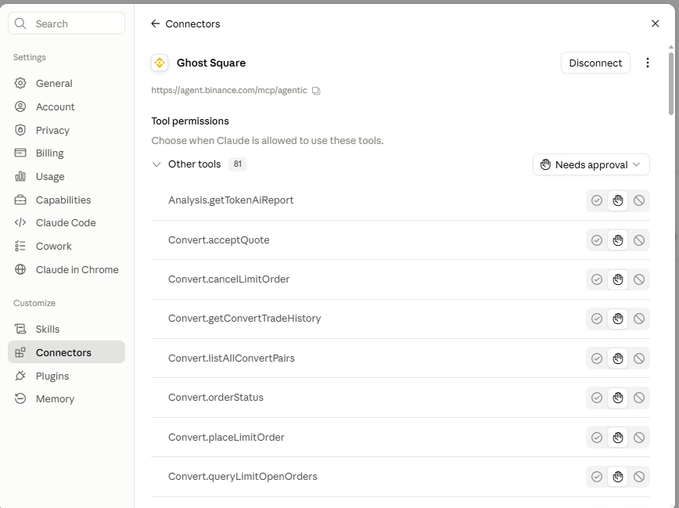Require approval for Convert.getConvertTradeHistory
679x508 pixels.
tap(618, 319)
